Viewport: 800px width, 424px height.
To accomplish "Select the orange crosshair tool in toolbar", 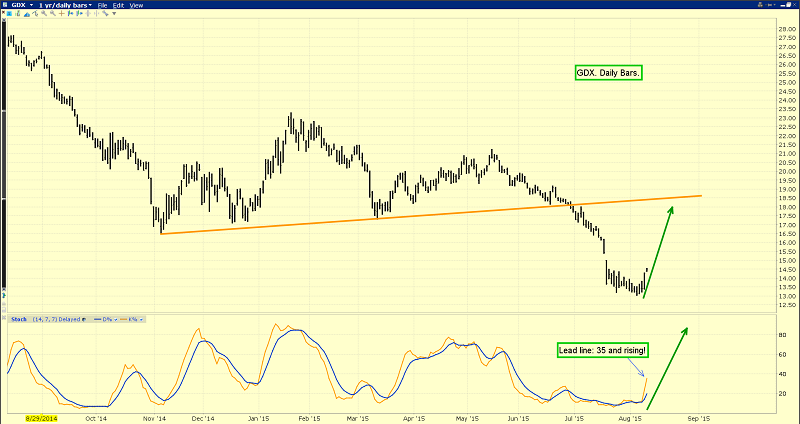I will pos(61,13).
